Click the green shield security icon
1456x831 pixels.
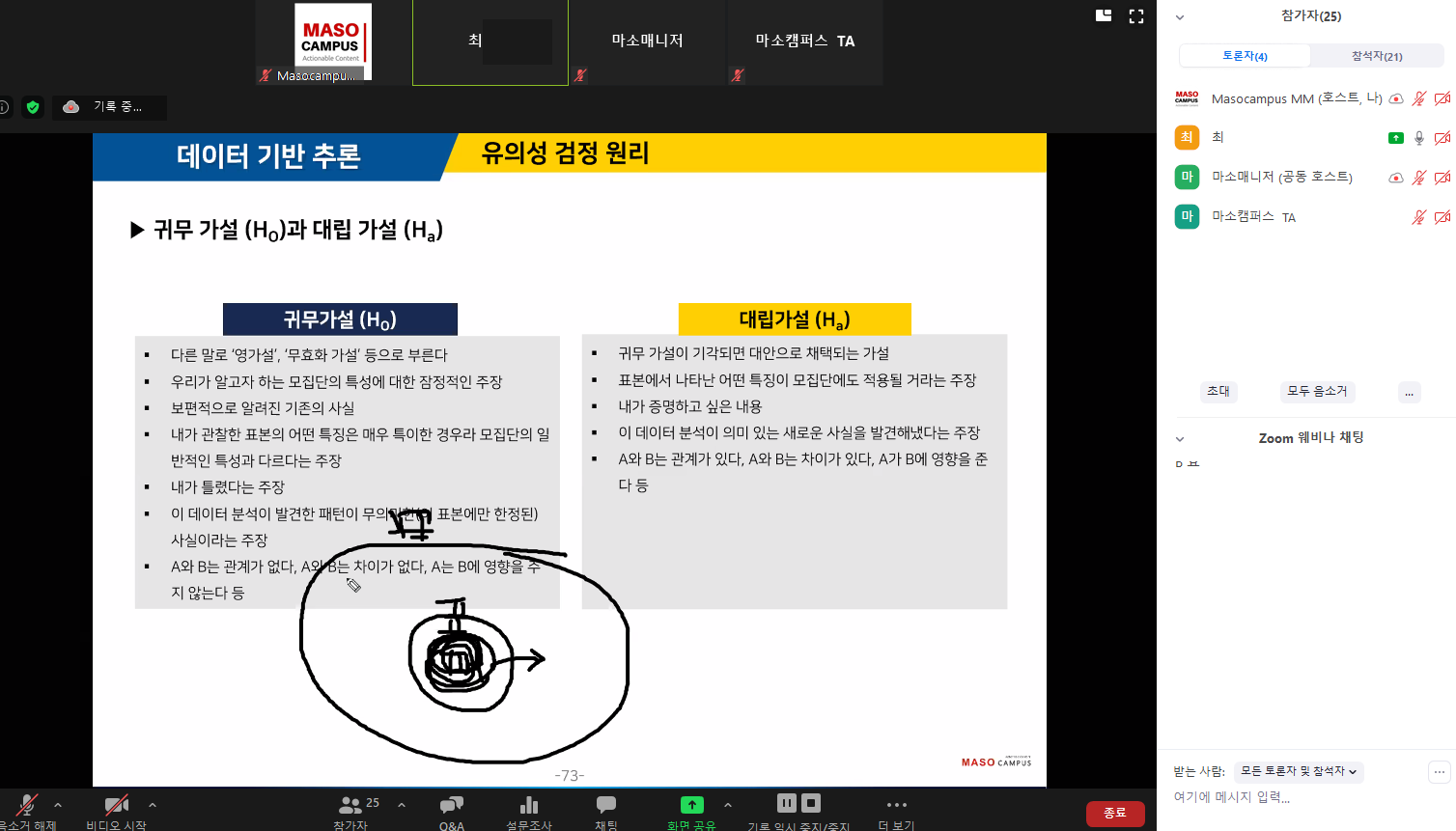[33, 107]
